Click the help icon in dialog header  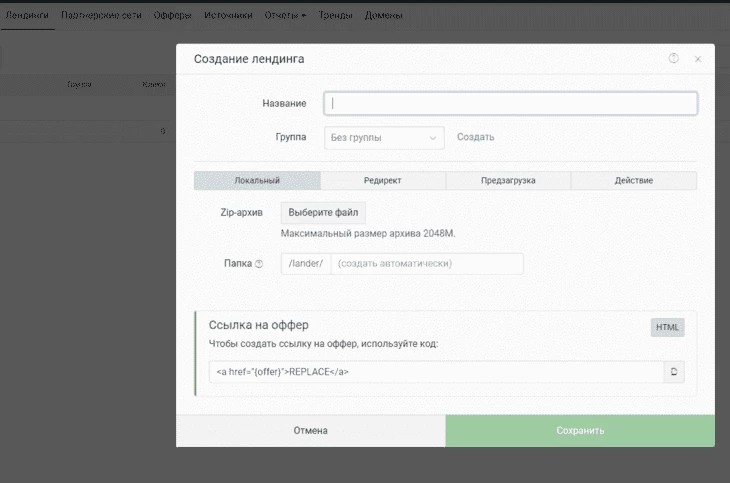pyautogui.click(x=673, y=58)
